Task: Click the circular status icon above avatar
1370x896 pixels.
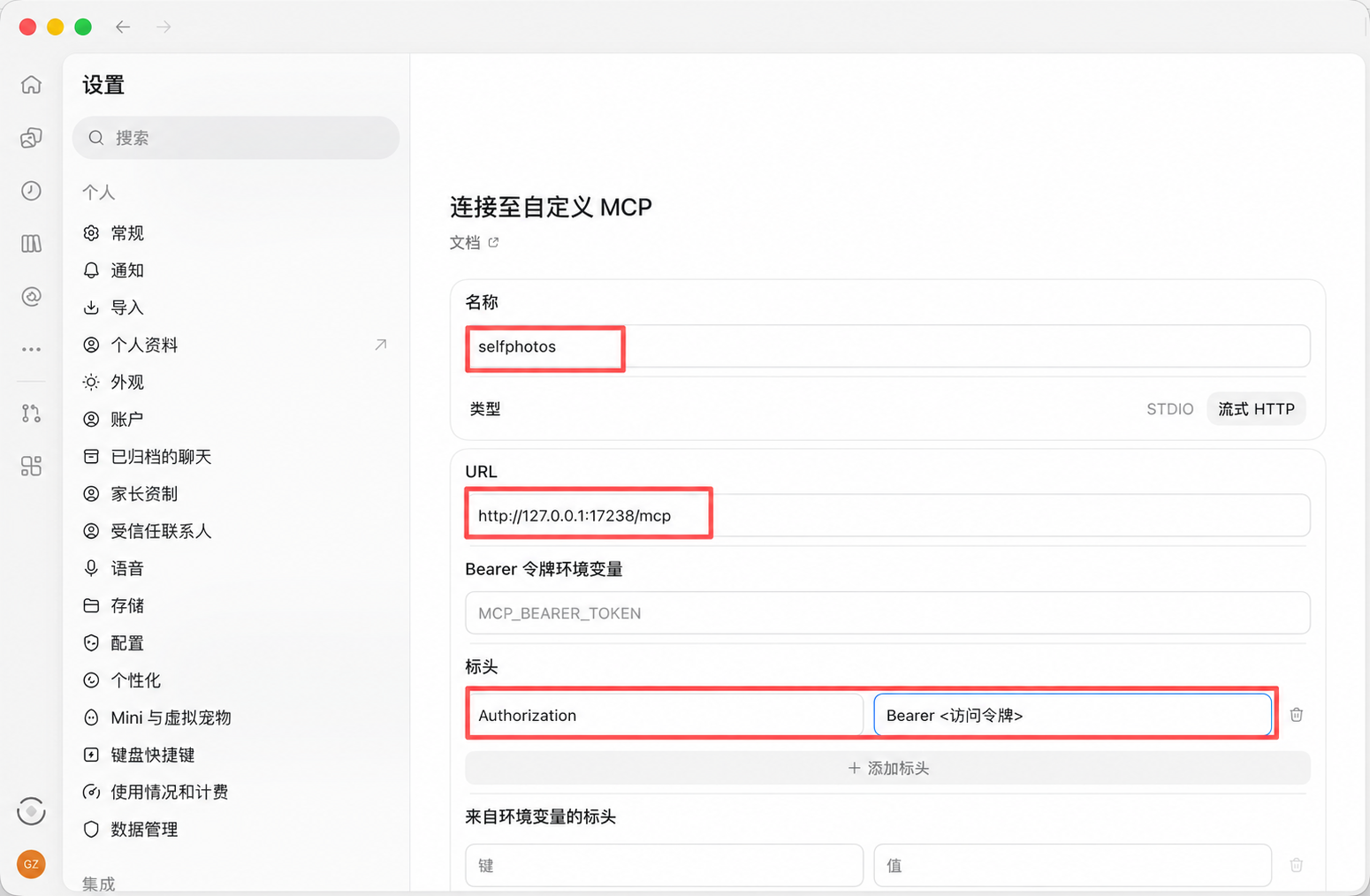Action: point(31,810)
